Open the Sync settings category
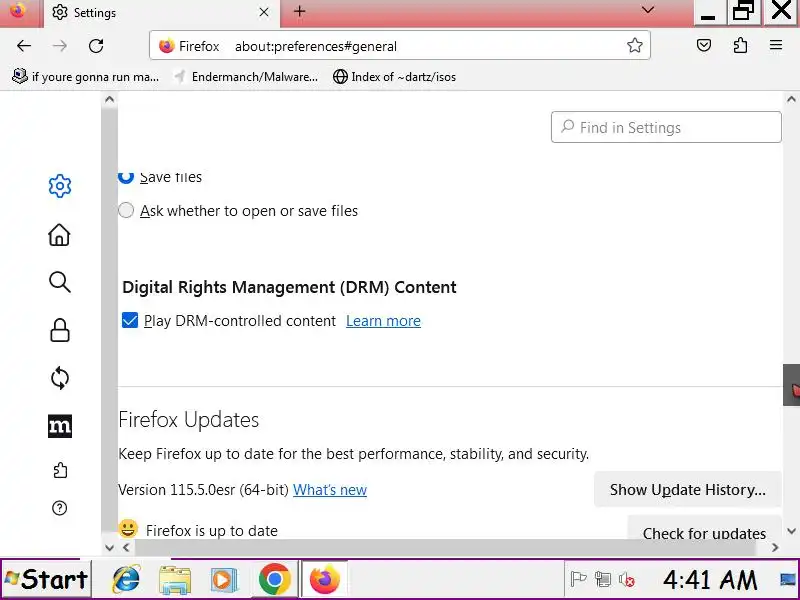 tap(60, 378)
